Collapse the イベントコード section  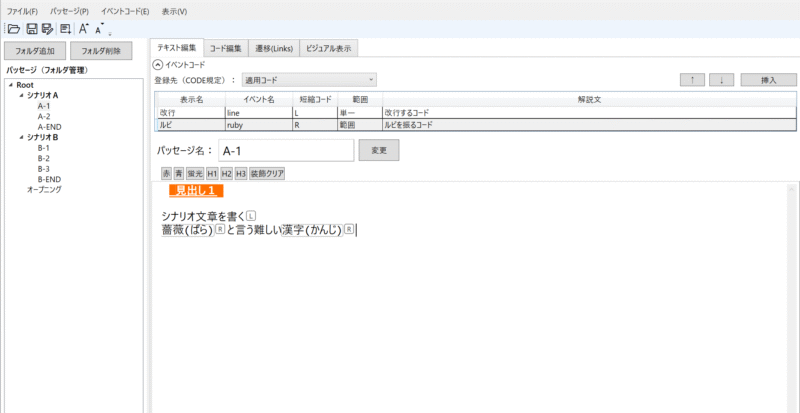157,64
